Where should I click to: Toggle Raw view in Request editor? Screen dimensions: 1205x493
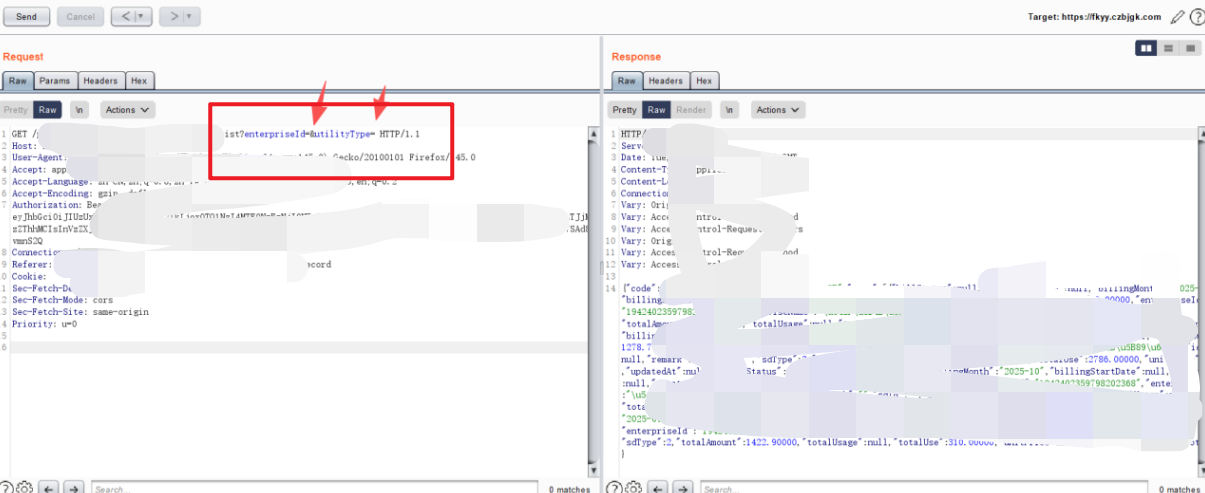[x=47, y=110]
